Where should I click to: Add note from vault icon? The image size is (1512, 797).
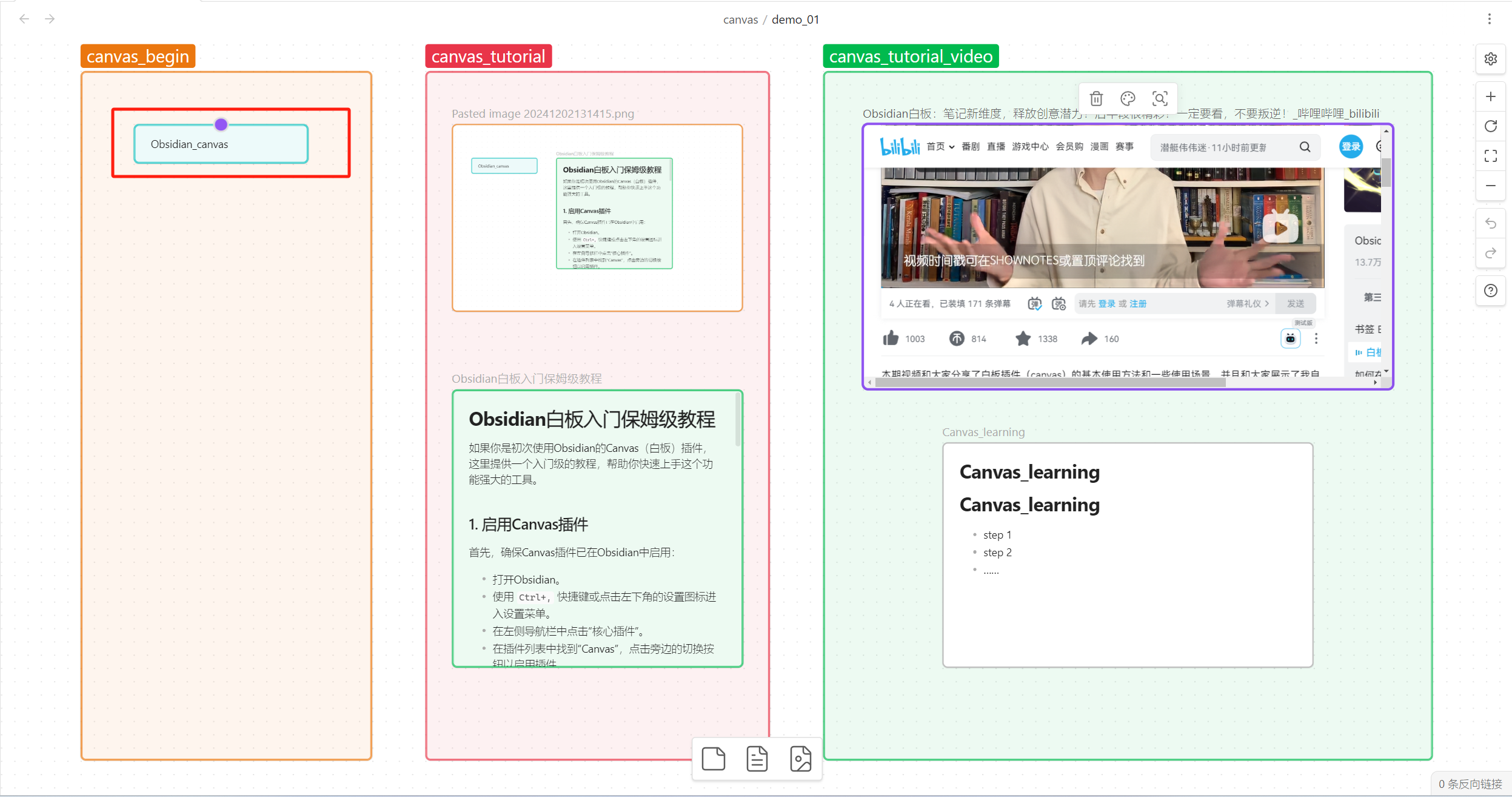(x=757, y=759)
